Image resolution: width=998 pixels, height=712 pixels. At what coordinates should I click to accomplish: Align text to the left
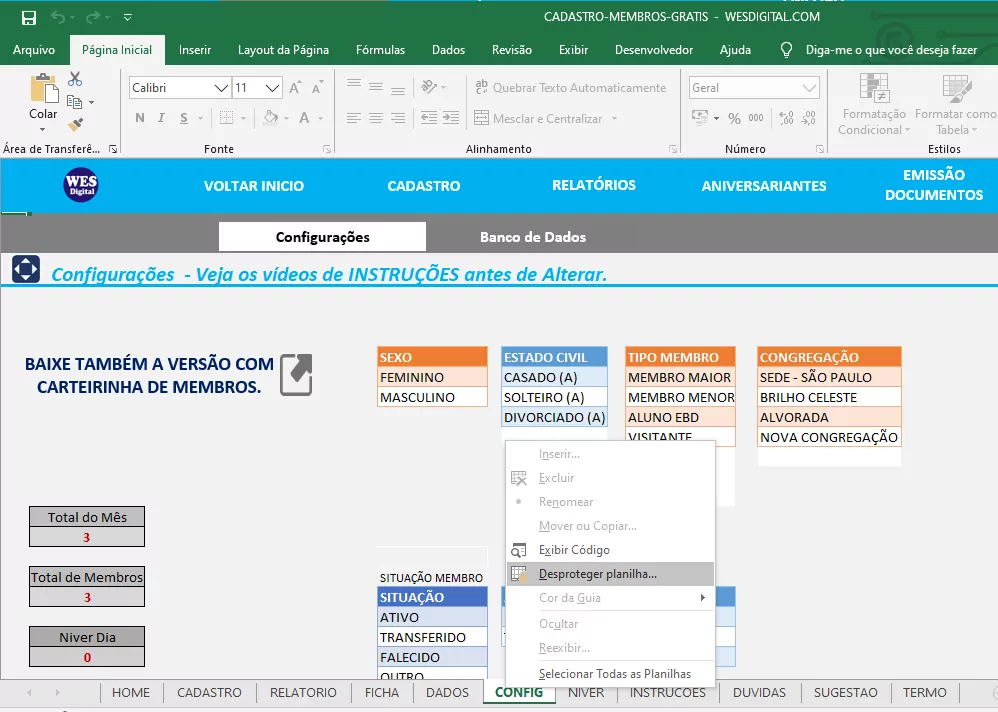(x=354, y=118)
